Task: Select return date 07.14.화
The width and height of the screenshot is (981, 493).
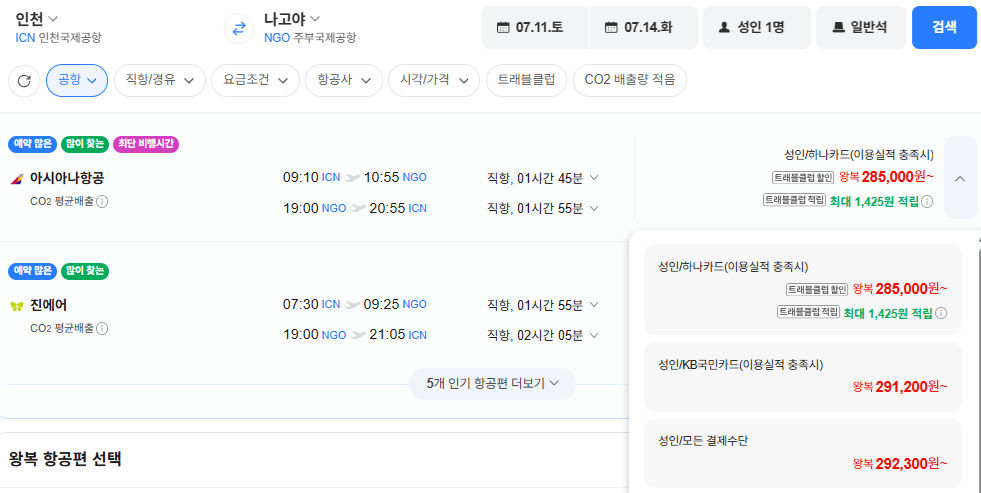Action: [644, 28]
